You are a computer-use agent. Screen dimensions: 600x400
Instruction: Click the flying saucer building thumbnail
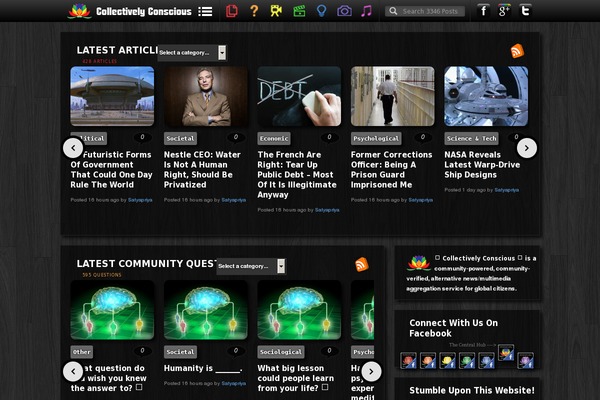pos(112,96)
